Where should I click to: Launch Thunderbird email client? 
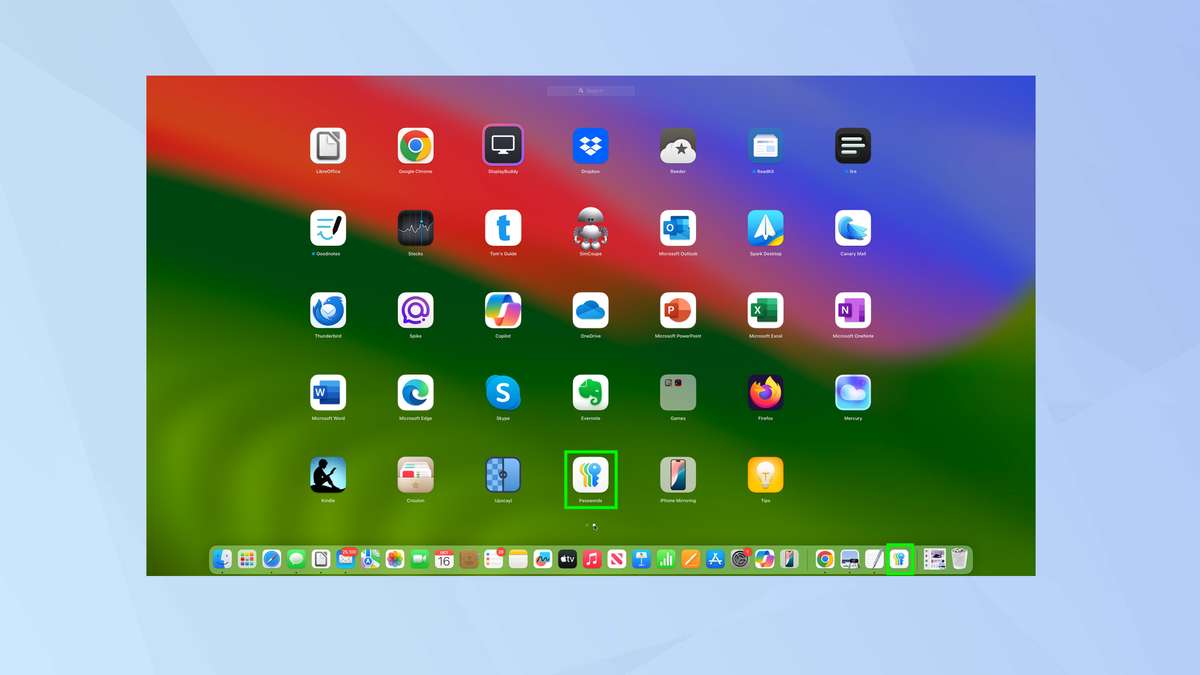[x=328, y=309]
